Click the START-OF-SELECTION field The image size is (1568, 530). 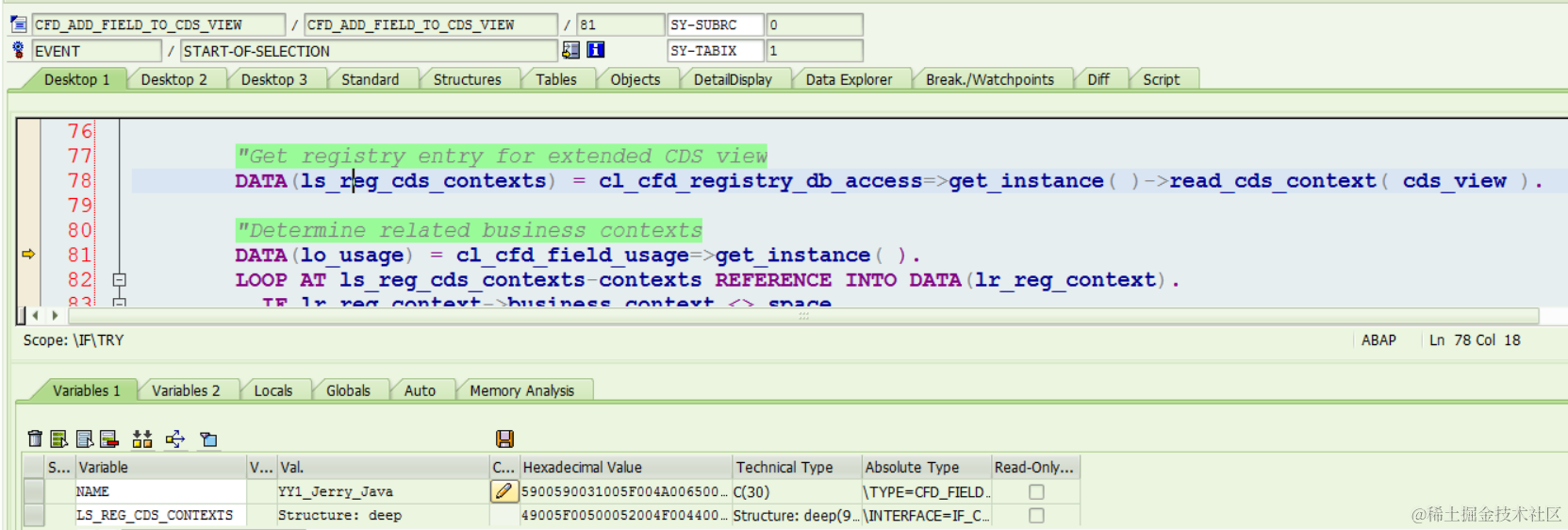point(369,51)
